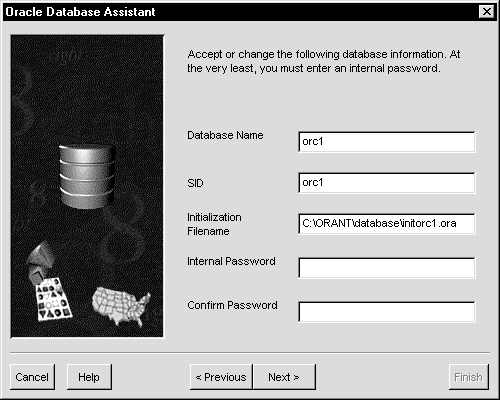Select the Confirm Password field
This screenshot has height=400, width=500.
387,312
